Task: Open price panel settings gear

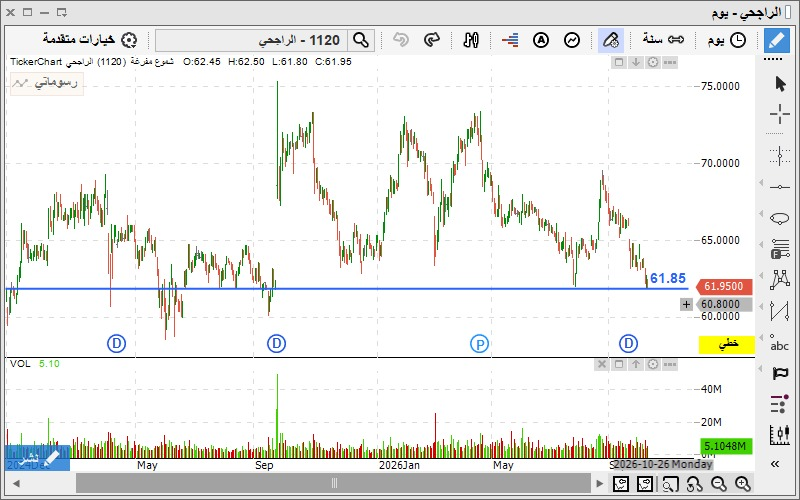Action: (x=653, y=62)
